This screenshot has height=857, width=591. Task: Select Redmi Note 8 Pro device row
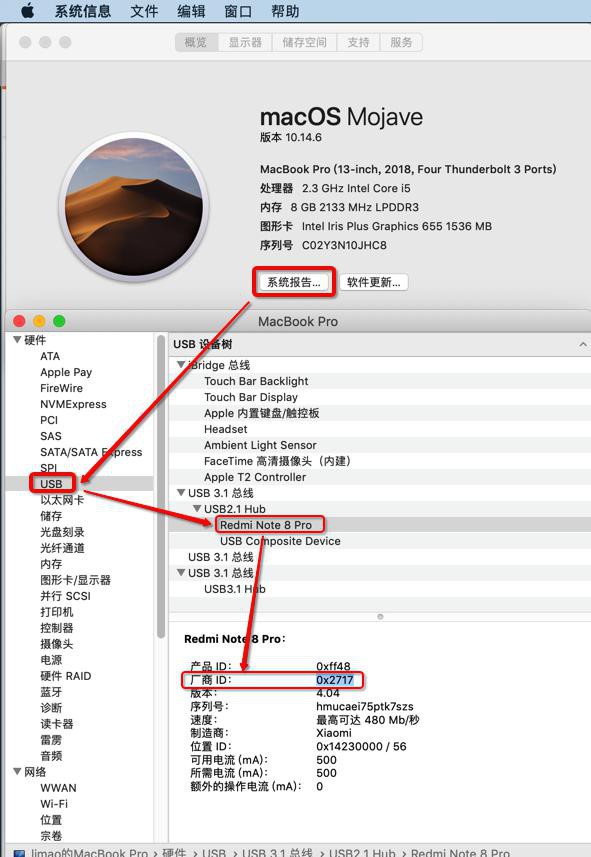point(379,525)
